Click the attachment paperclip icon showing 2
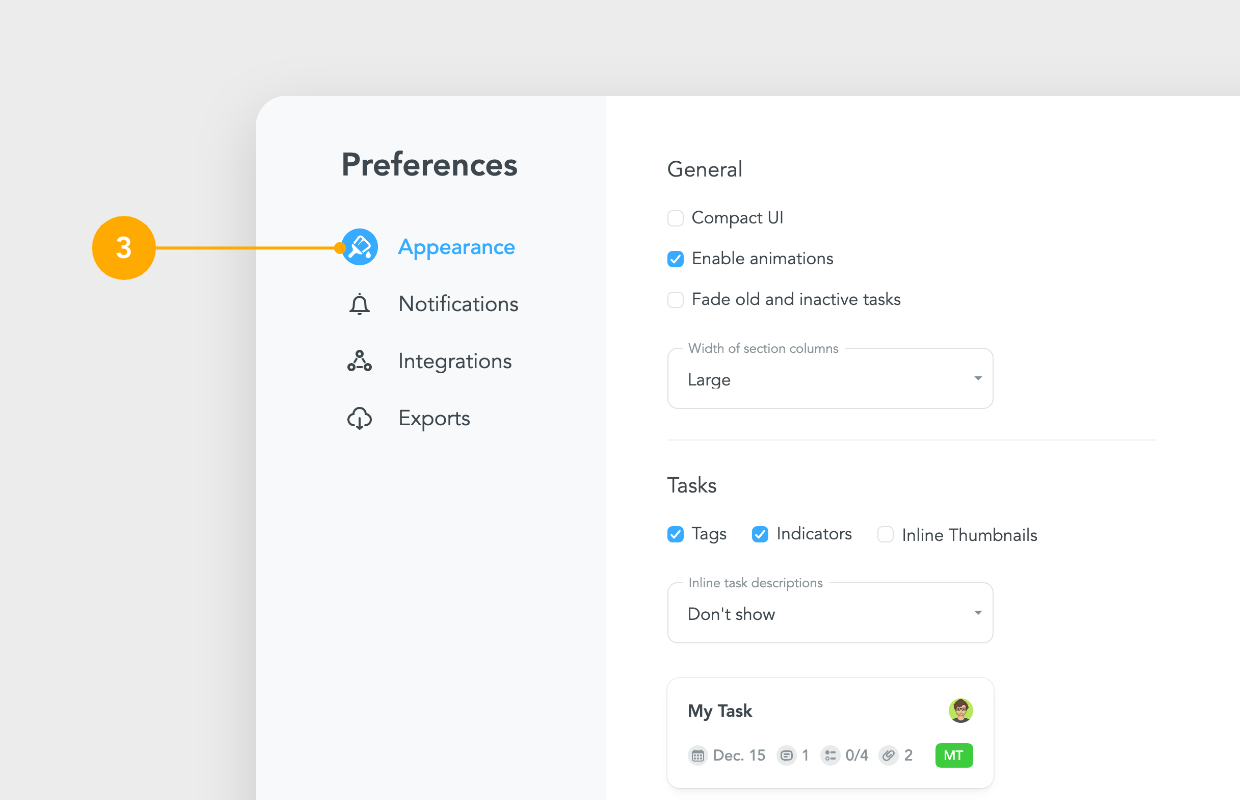 (888, 755)
